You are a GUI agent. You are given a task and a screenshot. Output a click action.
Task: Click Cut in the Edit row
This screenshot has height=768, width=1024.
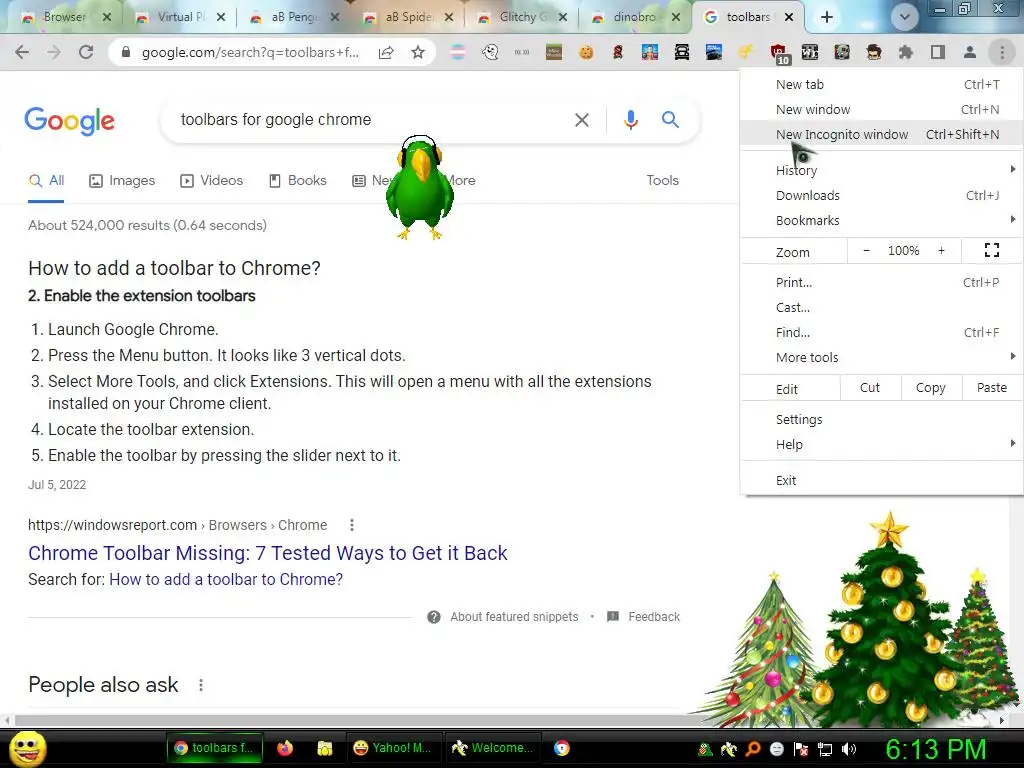(870, 387)
